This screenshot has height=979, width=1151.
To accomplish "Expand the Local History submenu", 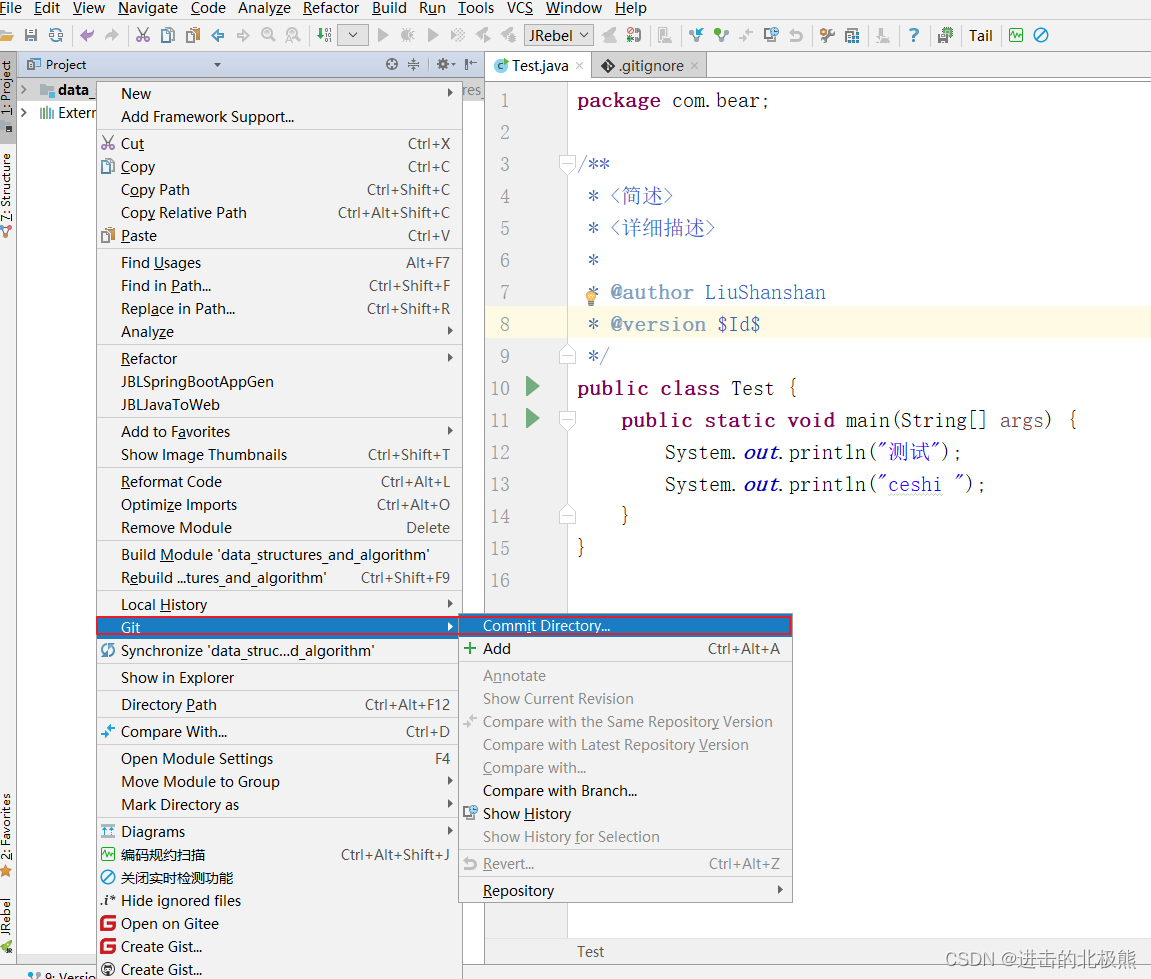I will pos(279,604).
